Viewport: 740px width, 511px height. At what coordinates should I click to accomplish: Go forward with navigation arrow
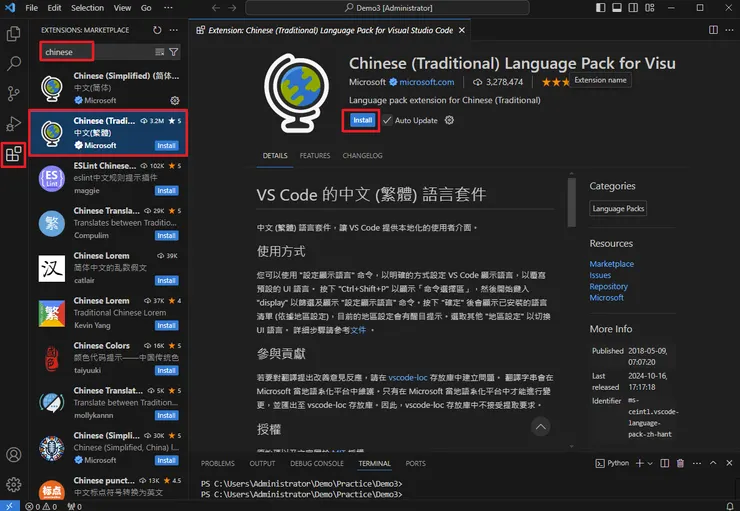pos(232,8)
